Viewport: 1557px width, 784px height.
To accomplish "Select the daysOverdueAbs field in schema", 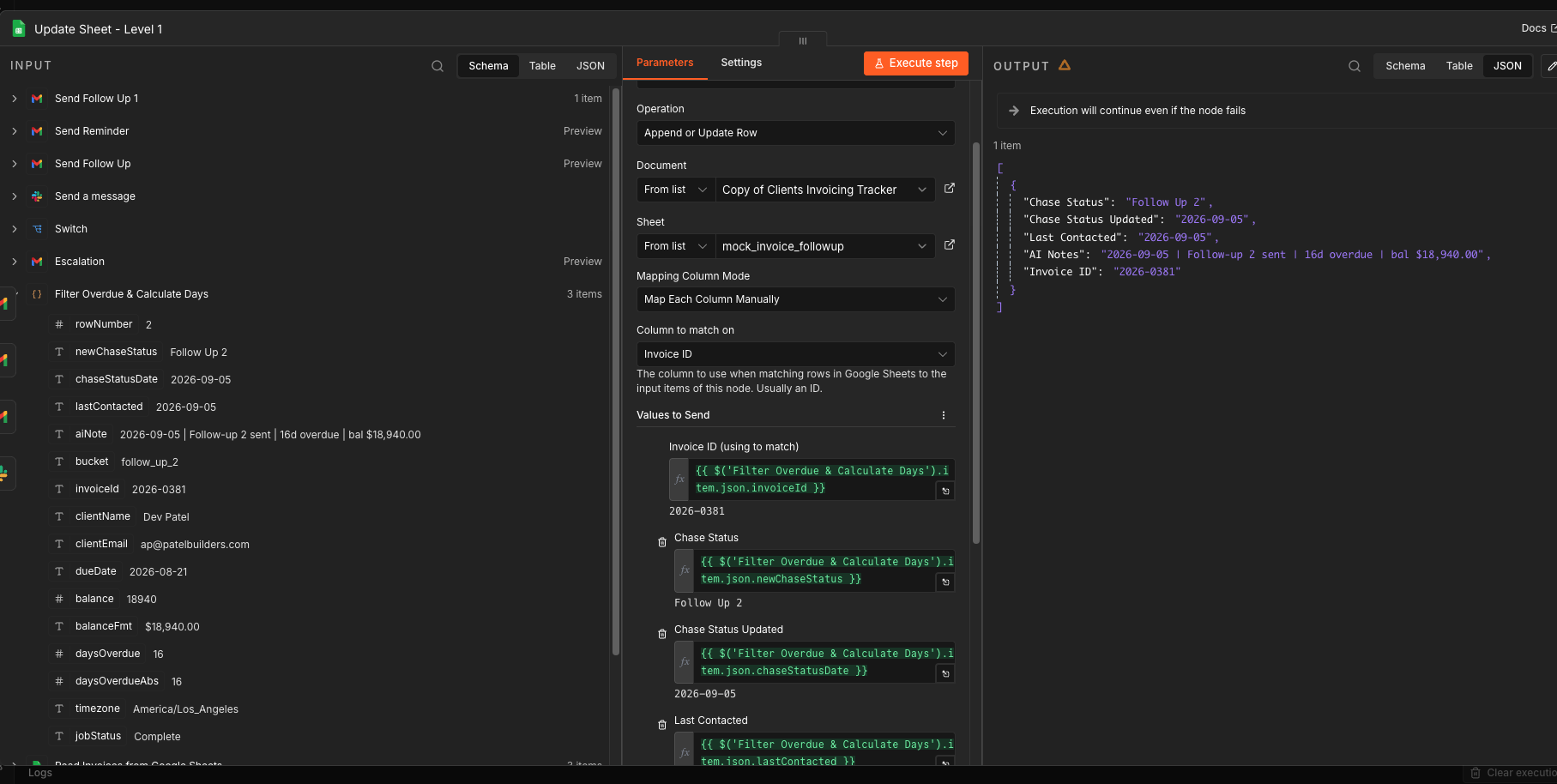I will click(x=117, y=681).
